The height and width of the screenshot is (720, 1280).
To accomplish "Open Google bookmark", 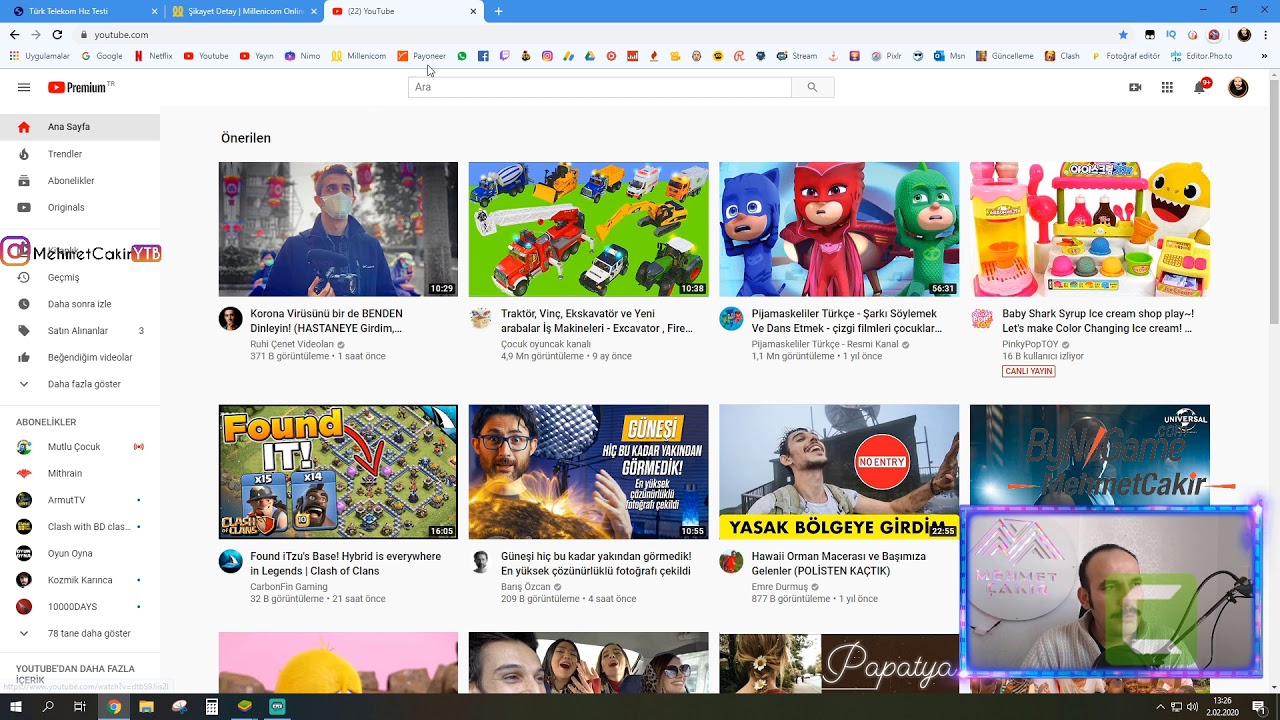I will [102, 56].
